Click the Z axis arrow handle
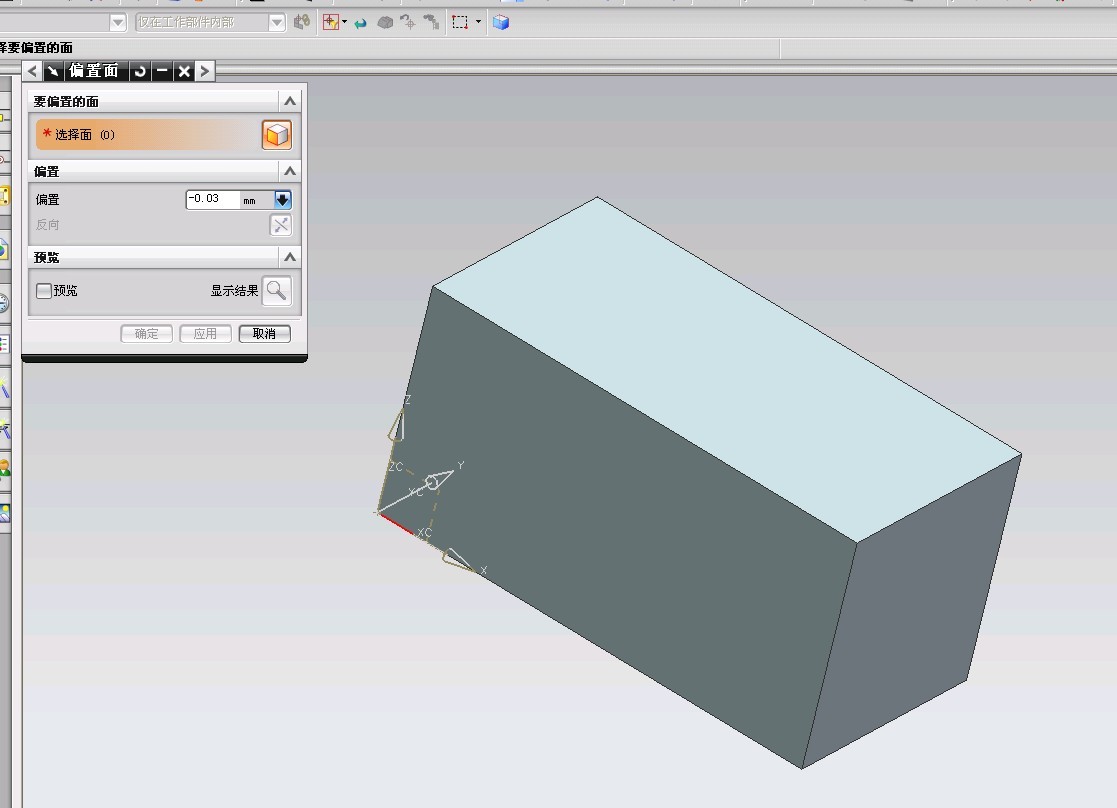This screenshot has height=808, width=1117. tap(398, 426)
